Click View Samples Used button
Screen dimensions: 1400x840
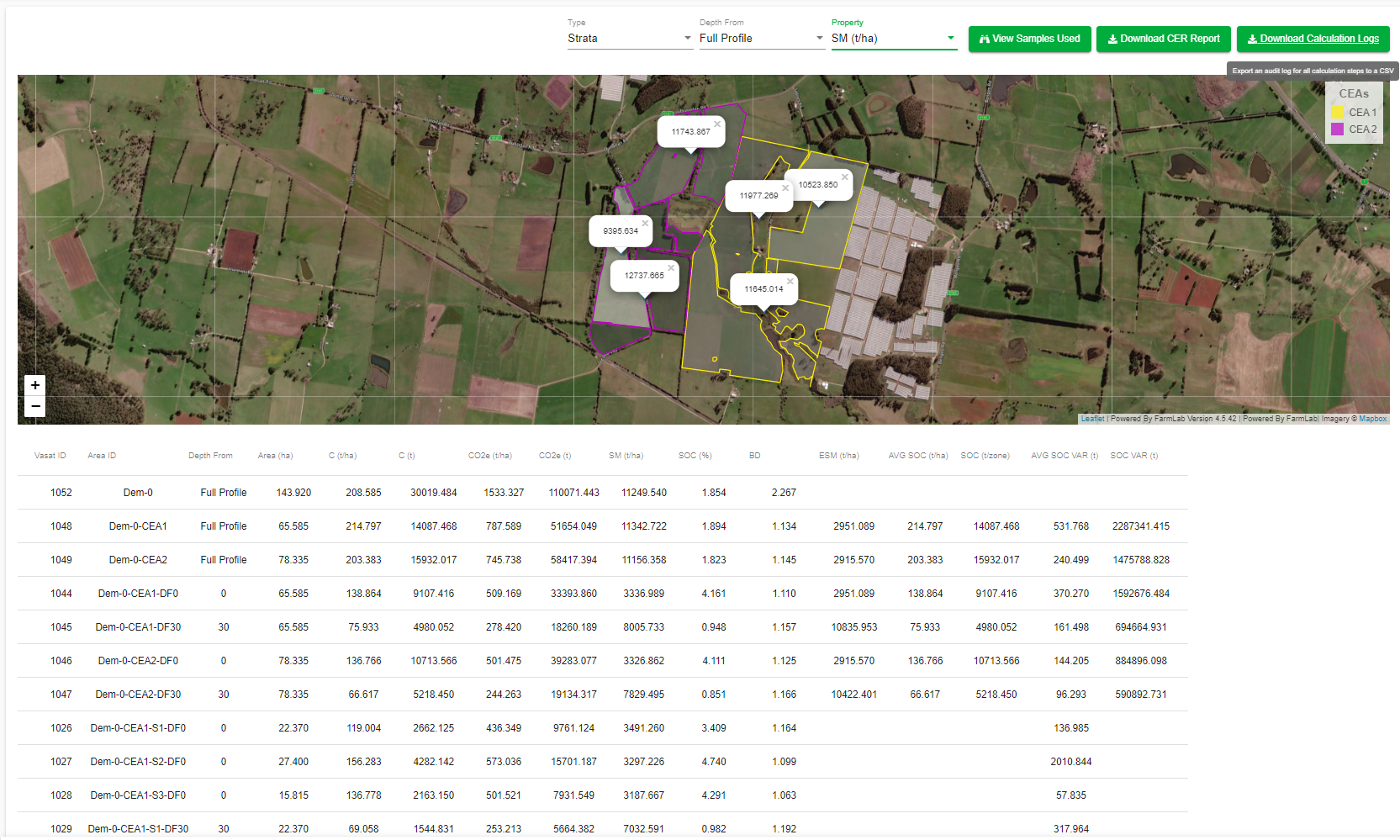click(x=1029, y=39)
